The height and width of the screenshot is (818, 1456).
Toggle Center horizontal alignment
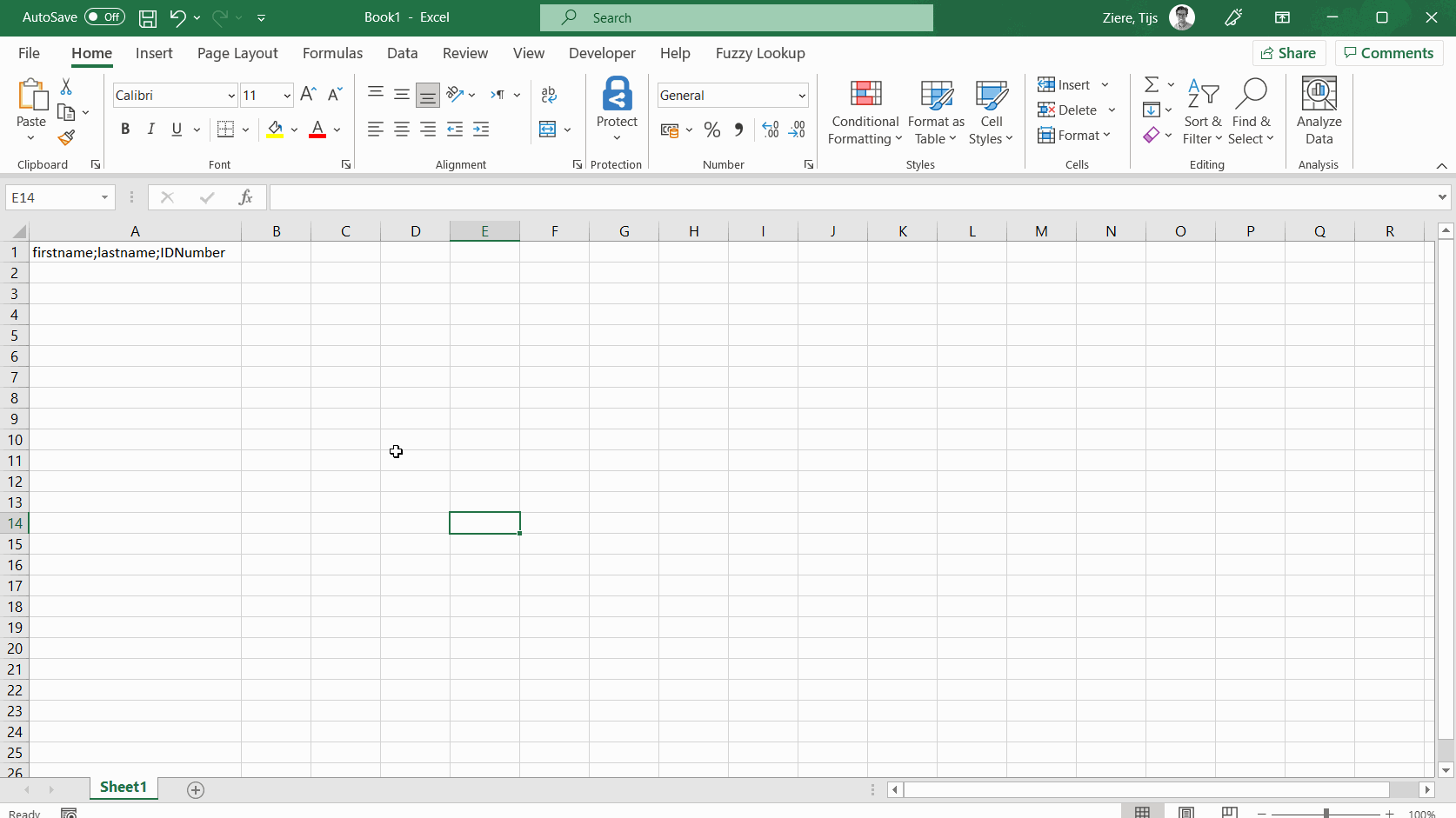click(x=402, y=130)
